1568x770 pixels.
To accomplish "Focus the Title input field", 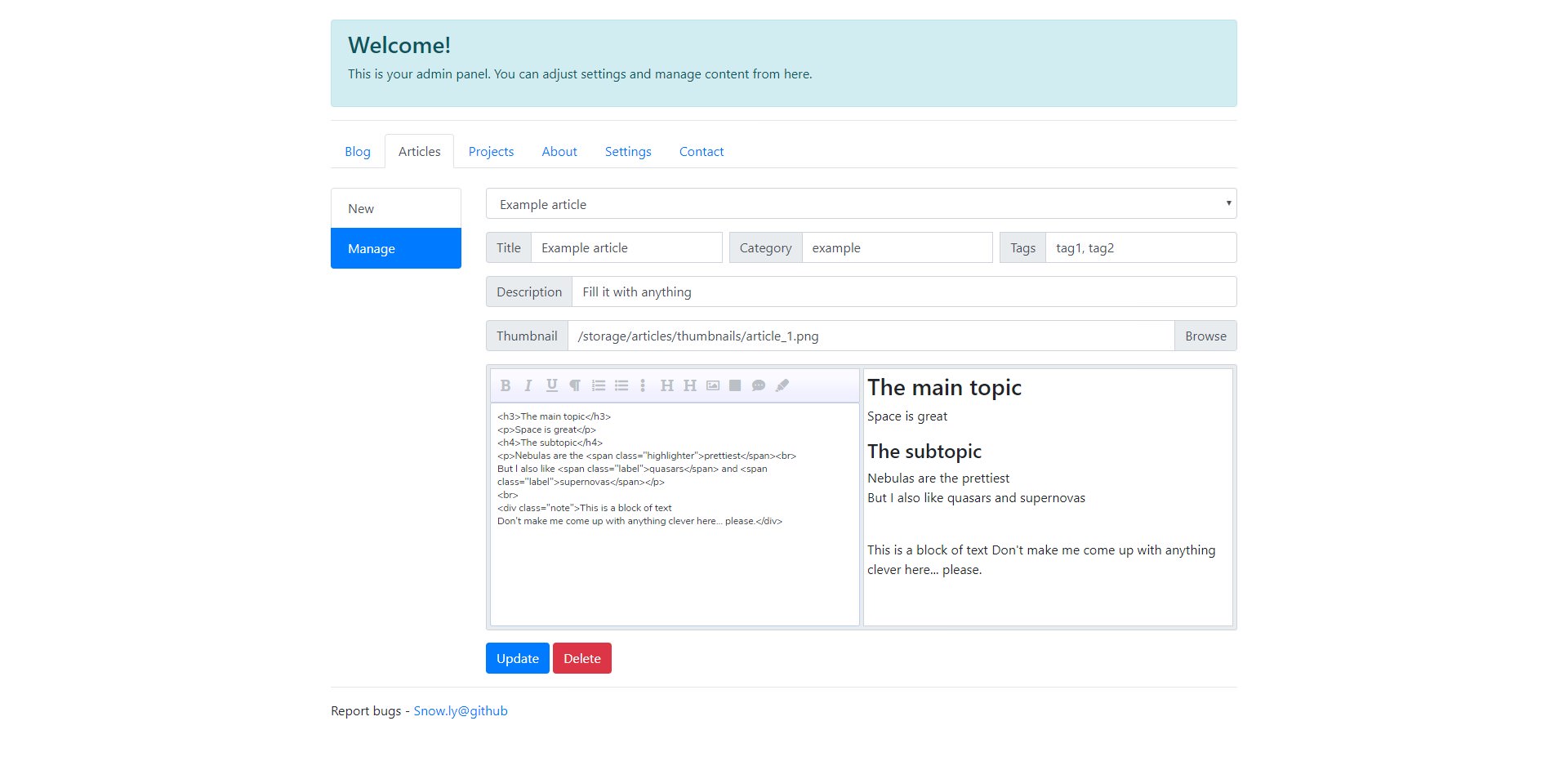I will (626, 247).
